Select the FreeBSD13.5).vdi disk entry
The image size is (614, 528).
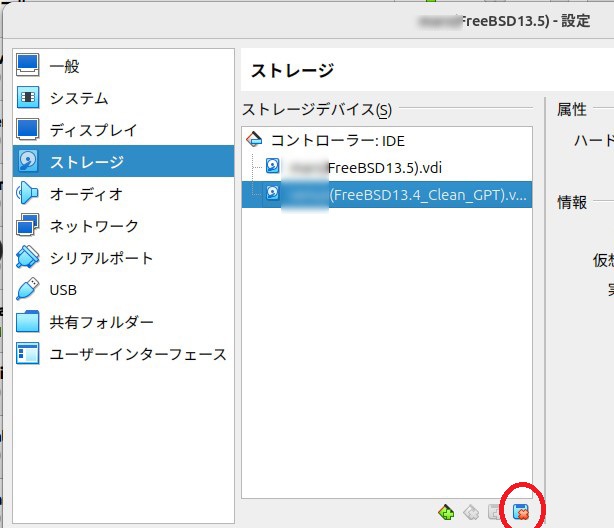coord(387,167)
